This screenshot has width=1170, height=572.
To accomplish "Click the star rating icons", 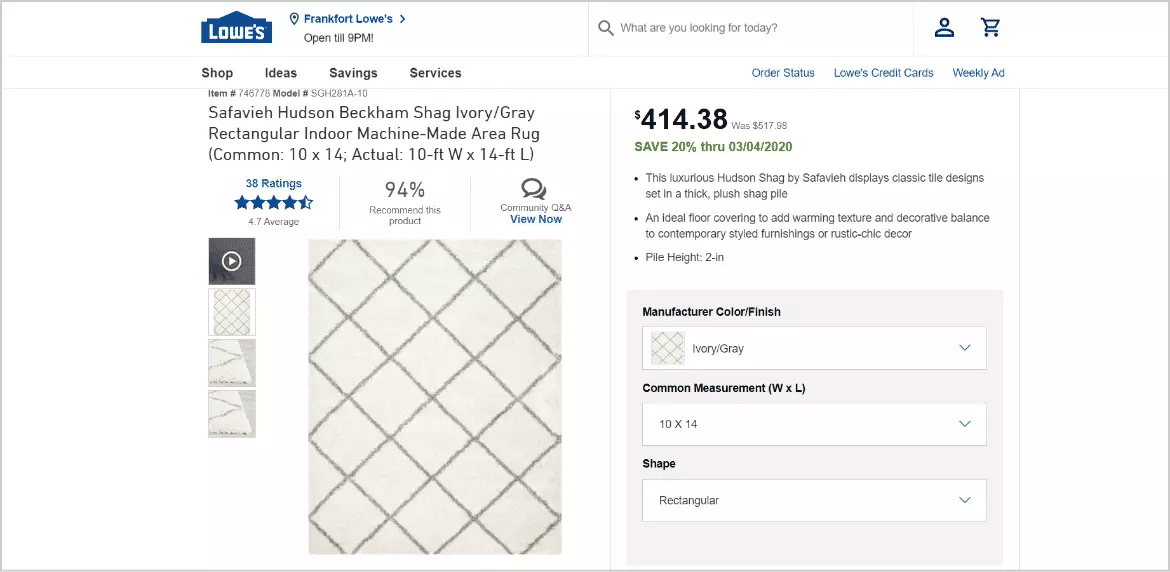I will point(274,202).
